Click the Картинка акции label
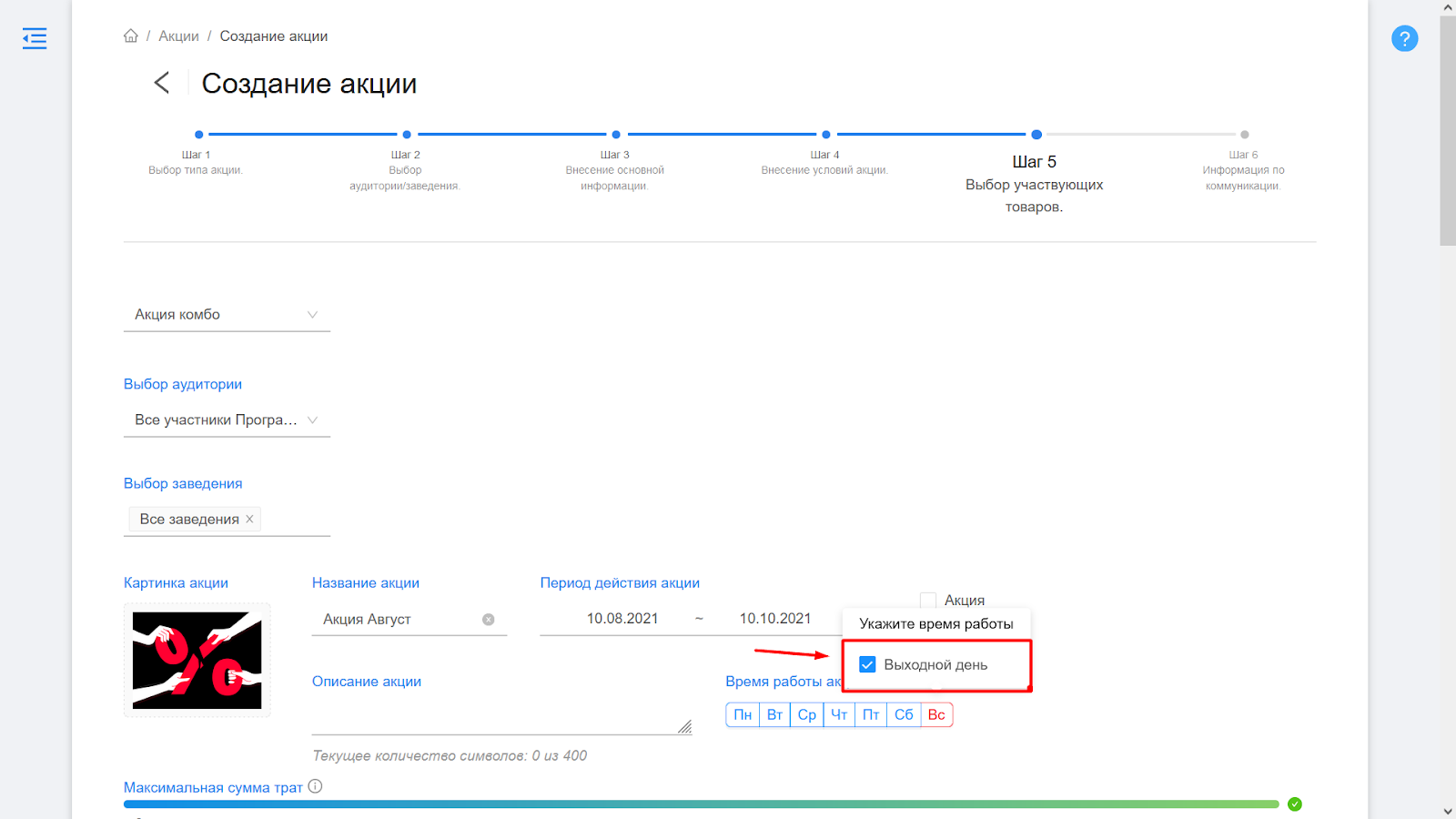The height and width of the screenshot is (819, 1456). (176, 583)
